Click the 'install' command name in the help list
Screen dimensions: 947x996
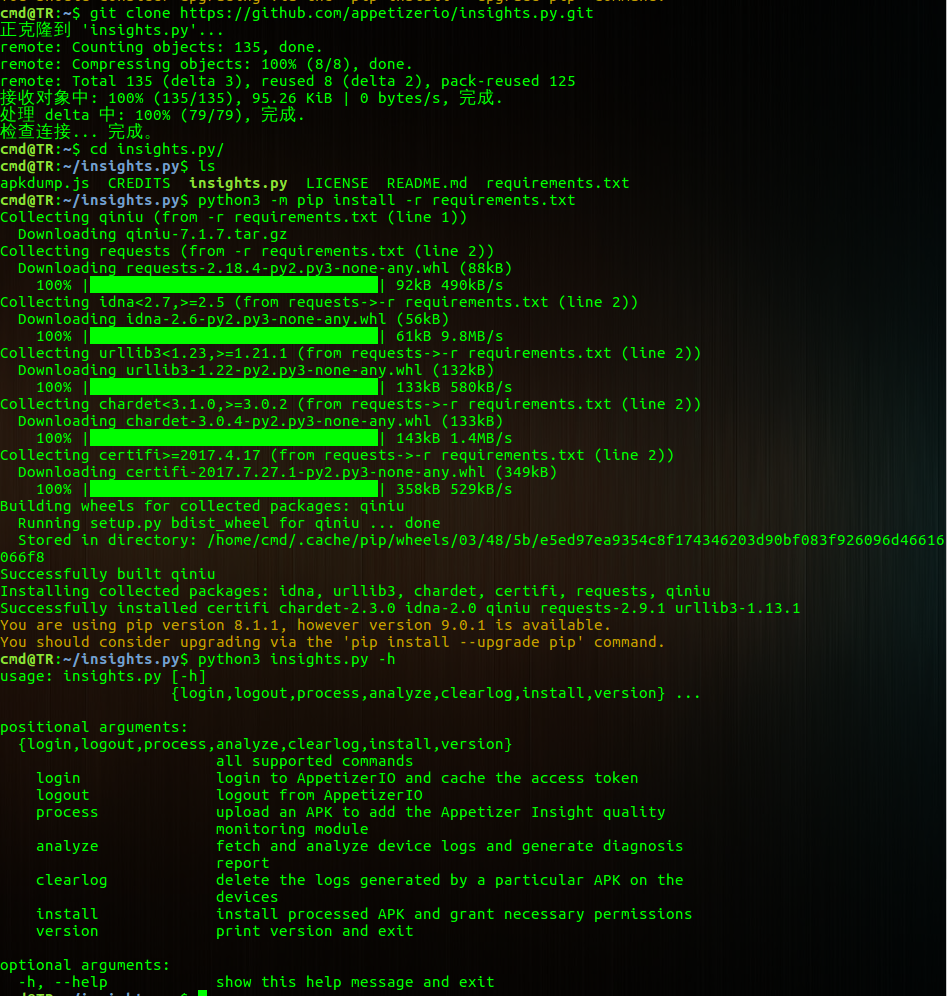(x=67, y=914)
